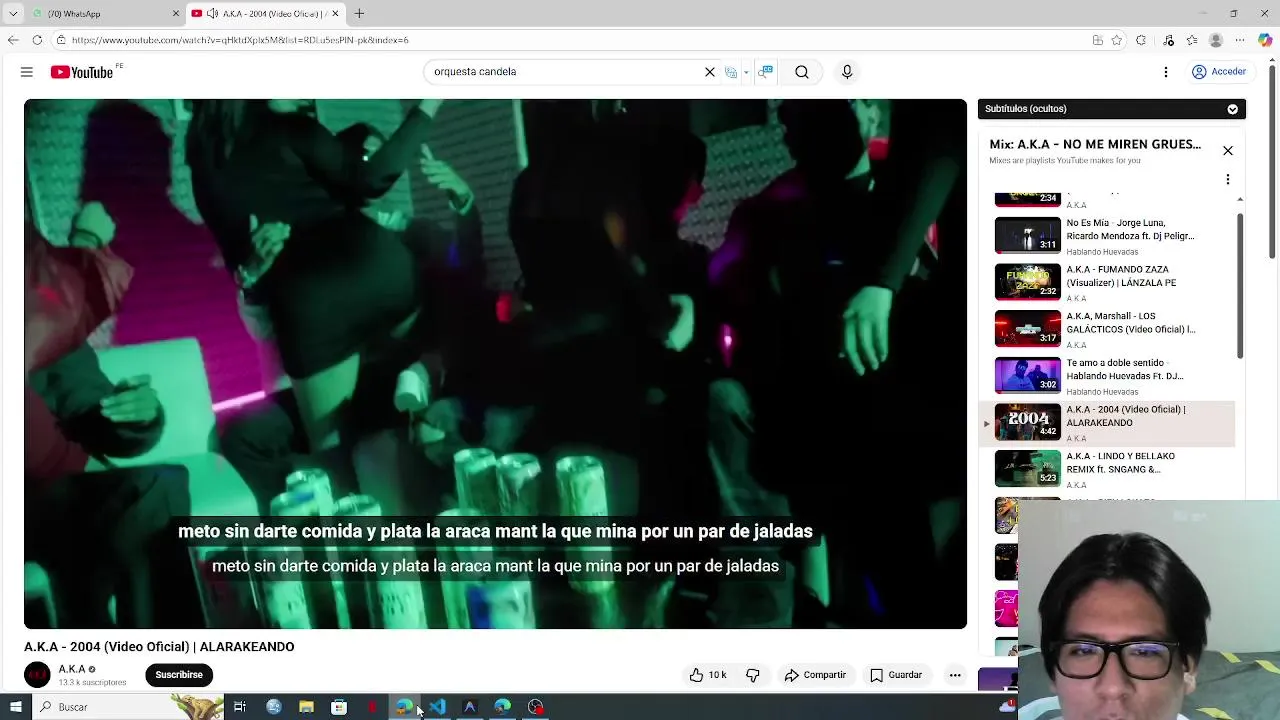The image size is (1280, 720).
Task: Open the split screen / apps icon in address bar
Action: [1098, 40]
